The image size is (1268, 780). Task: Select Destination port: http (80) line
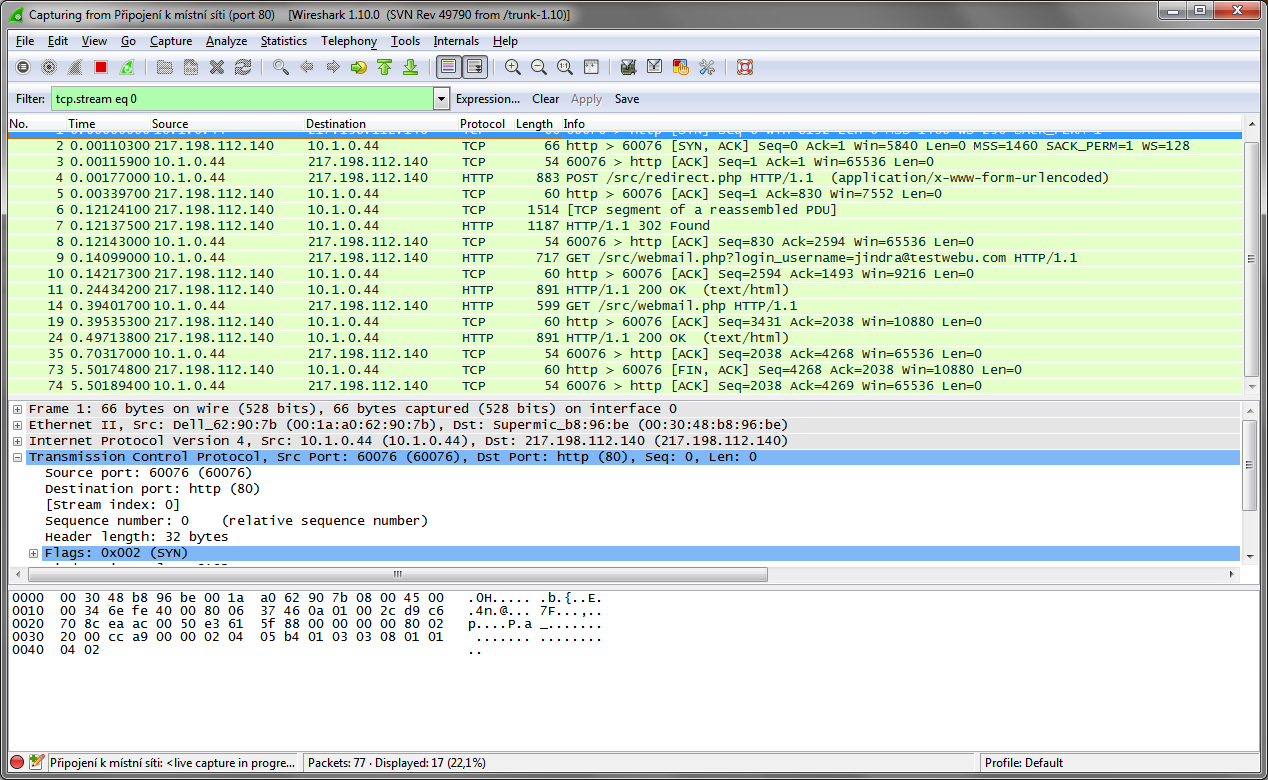tap(152, 489)
